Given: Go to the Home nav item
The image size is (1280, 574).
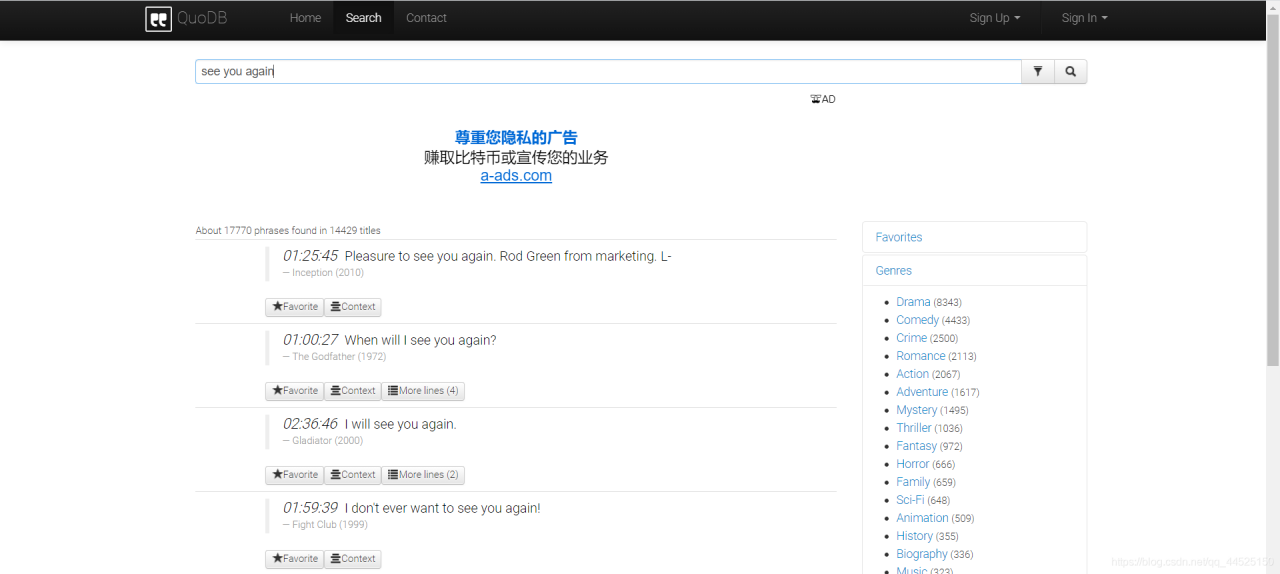Looking at the screenshot, I should point(305,18).
